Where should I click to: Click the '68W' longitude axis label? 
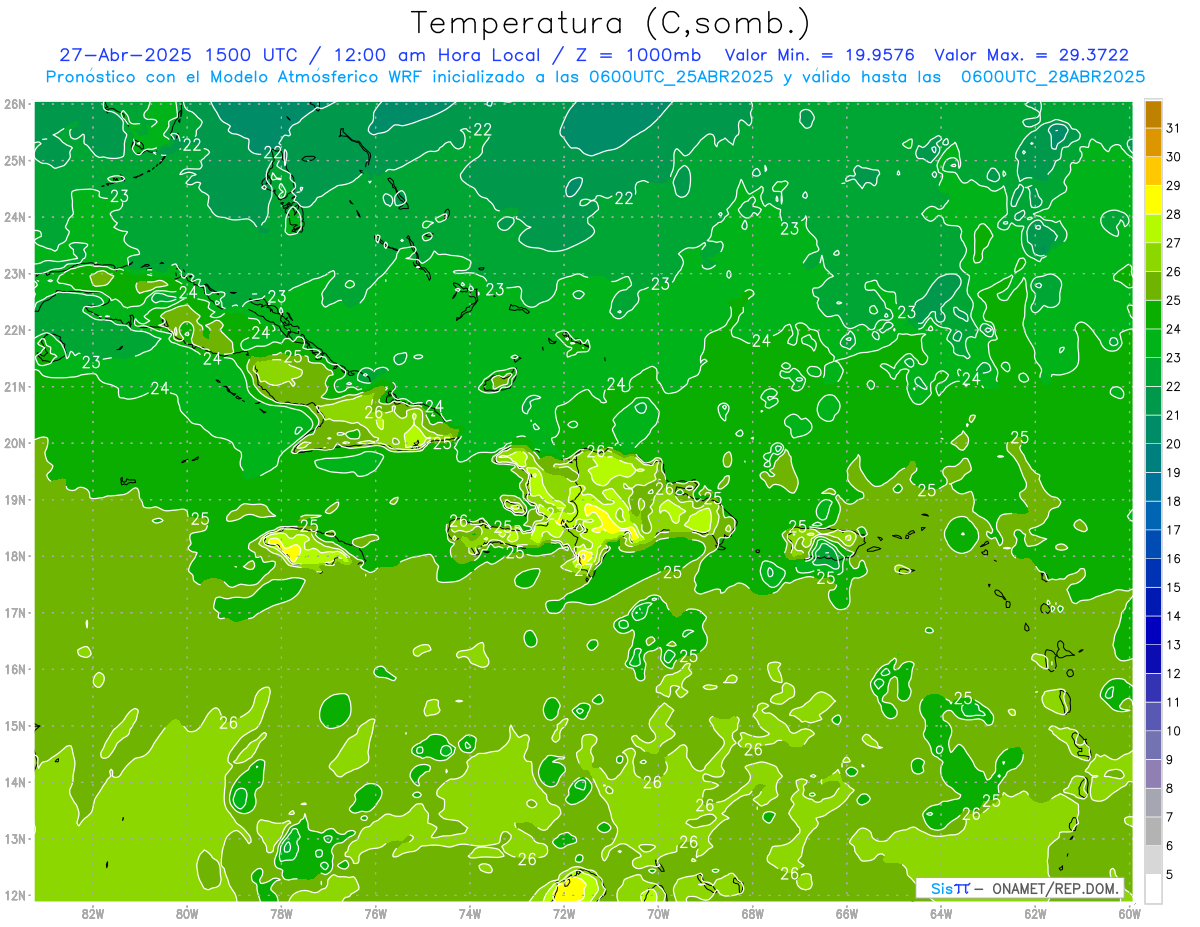pyautogui.click(x=753, y=913)
